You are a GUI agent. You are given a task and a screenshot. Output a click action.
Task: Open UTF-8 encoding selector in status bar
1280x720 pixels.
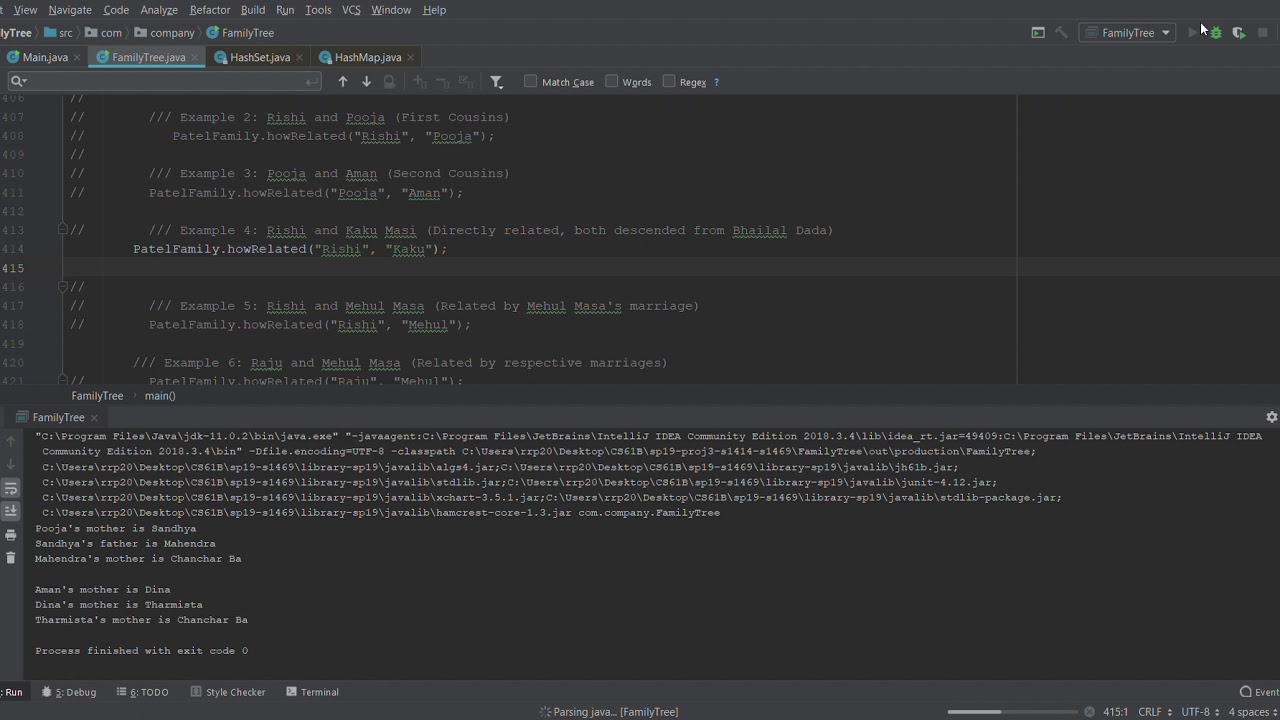click(x=1200, y=712)
